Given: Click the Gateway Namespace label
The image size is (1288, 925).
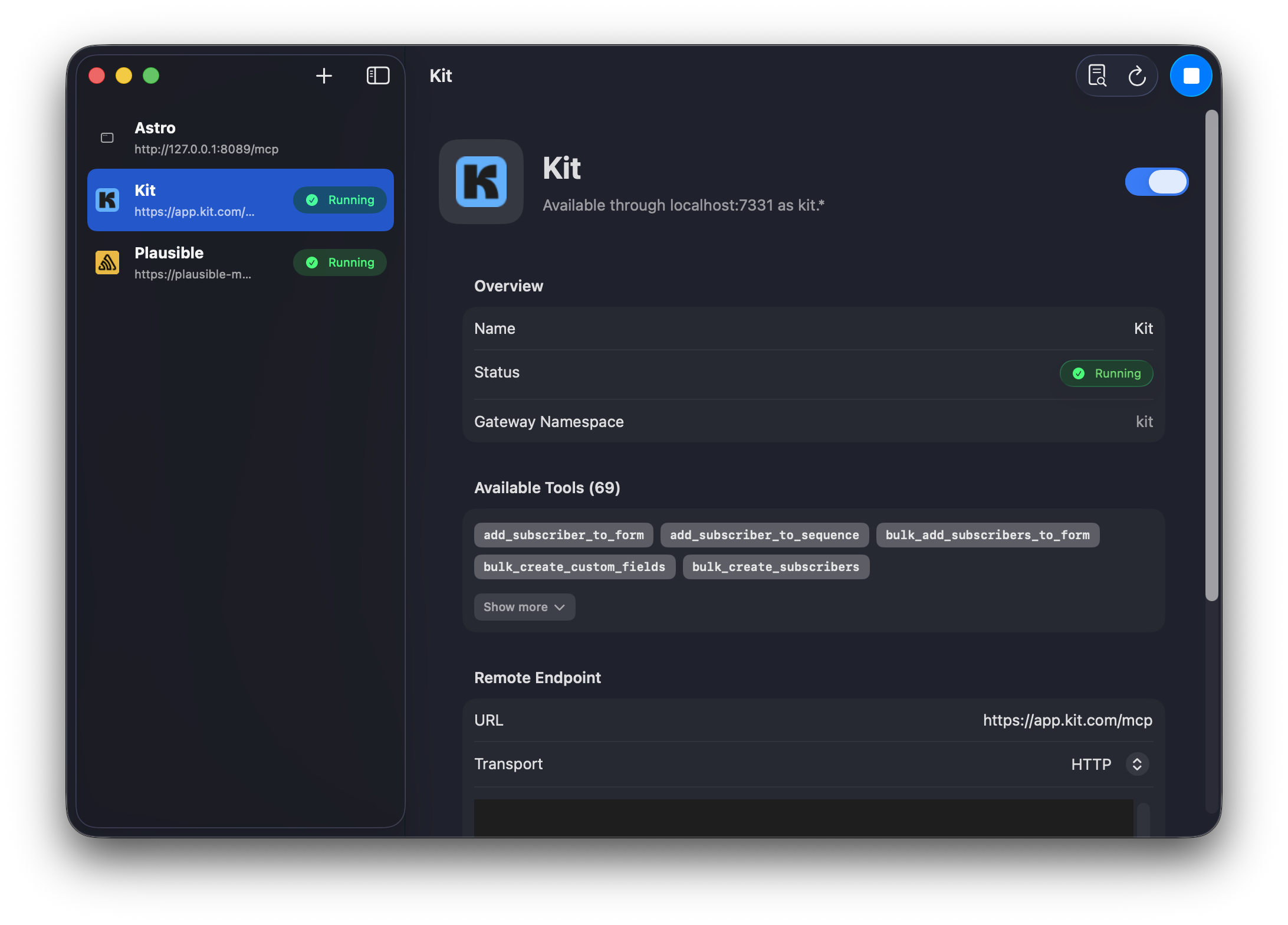Looking at the screenshot, I should coord(549,422).
